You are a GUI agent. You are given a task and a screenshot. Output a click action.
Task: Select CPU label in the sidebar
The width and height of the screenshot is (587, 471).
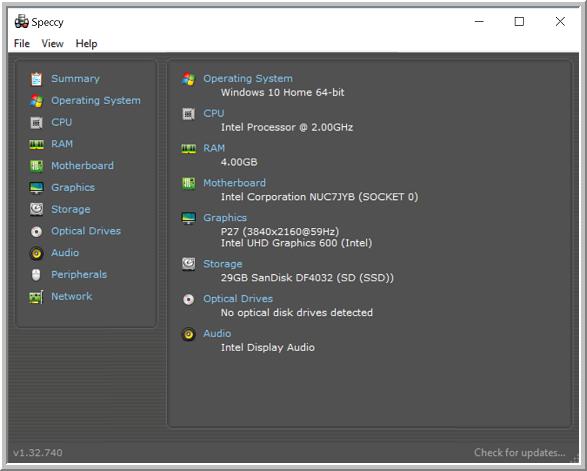click(61, 122)
